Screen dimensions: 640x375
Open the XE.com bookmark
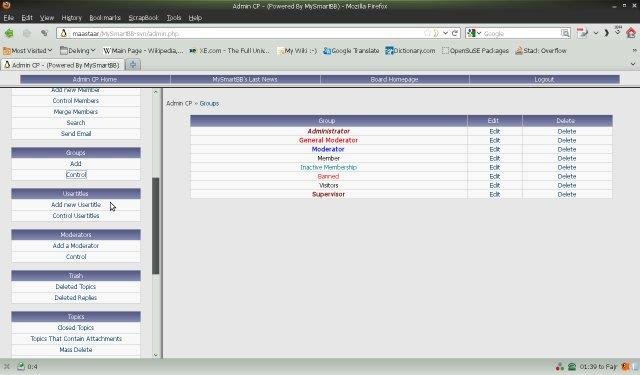229,51
